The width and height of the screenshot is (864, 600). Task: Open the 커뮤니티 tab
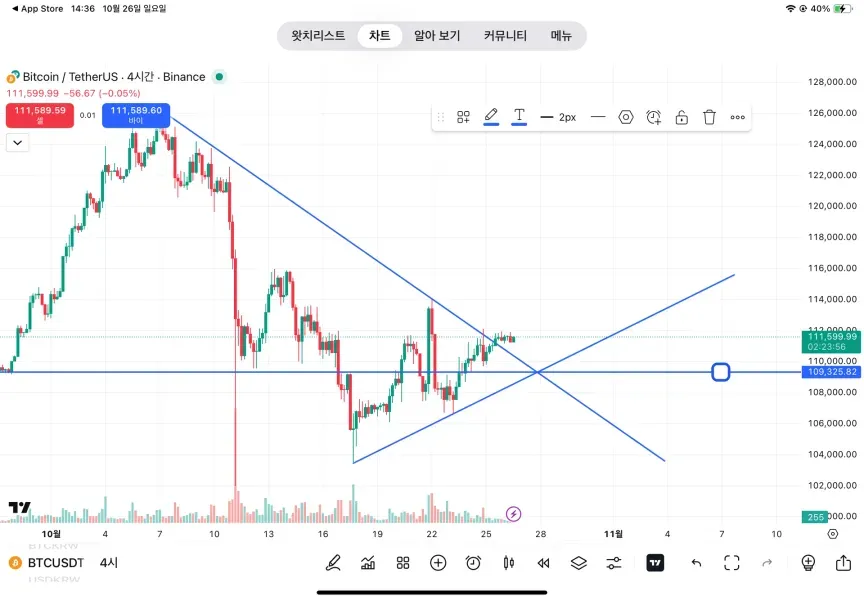point(505,36)
